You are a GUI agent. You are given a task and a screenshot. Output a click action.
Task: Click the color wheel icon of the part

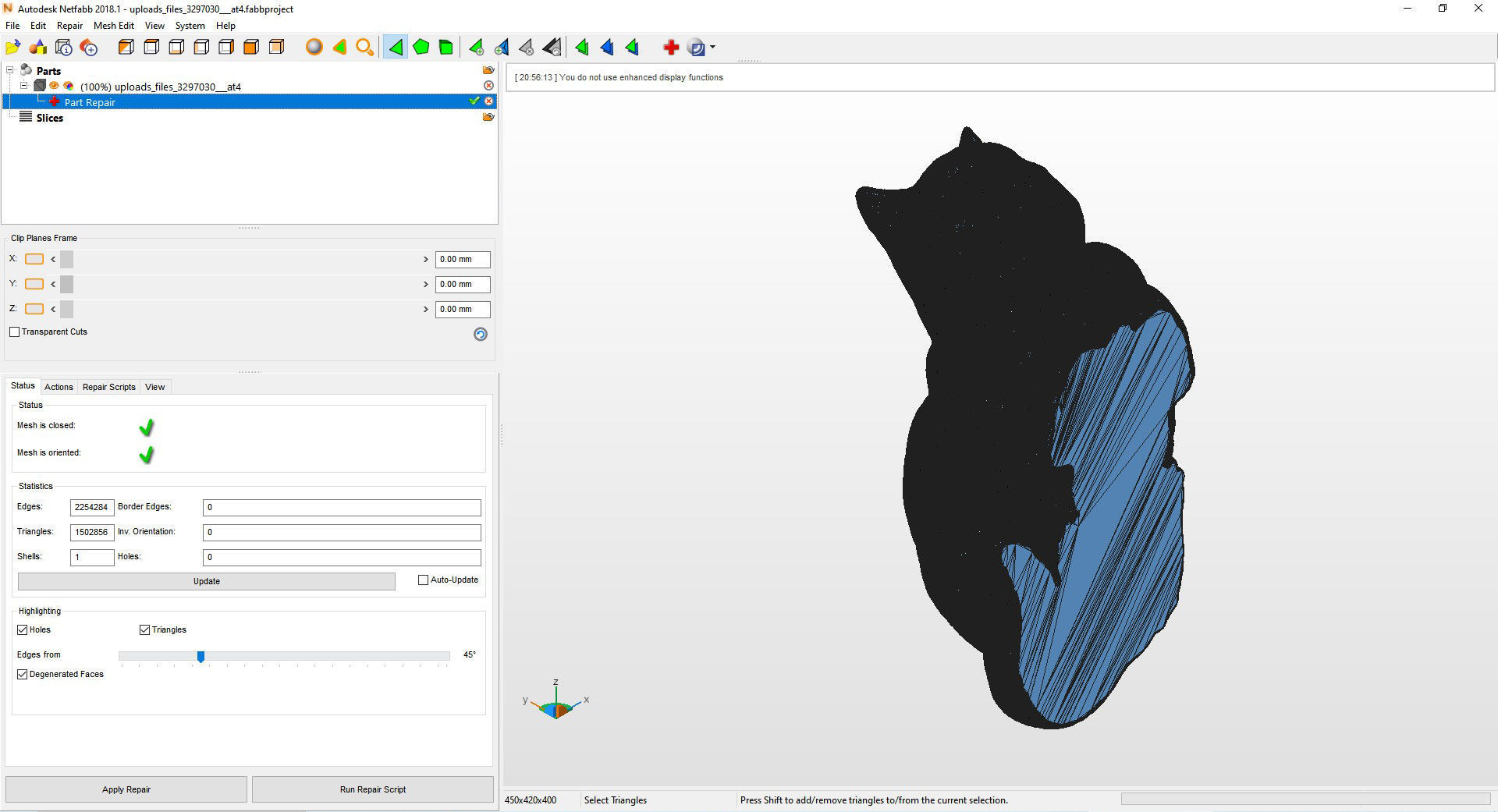pos(69,86)
